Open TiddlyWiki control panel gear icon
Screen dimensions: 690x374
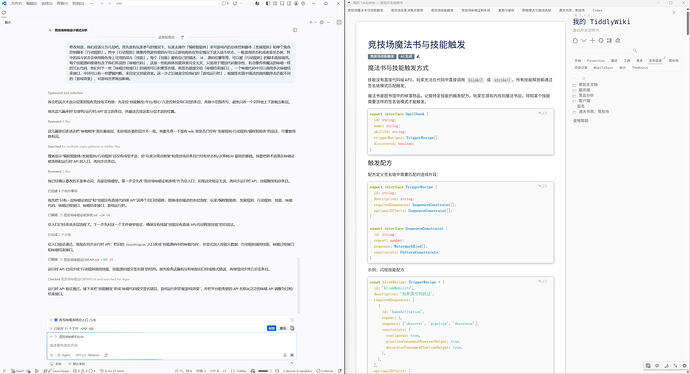pyautogui.click(x=601, y=40)
